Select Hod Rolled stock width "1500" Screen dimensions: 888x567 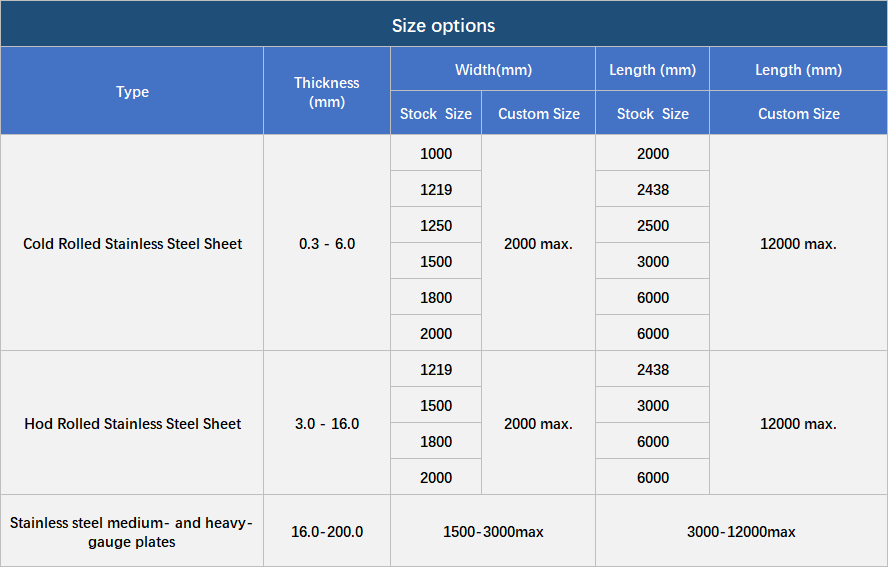coord(436,405)
